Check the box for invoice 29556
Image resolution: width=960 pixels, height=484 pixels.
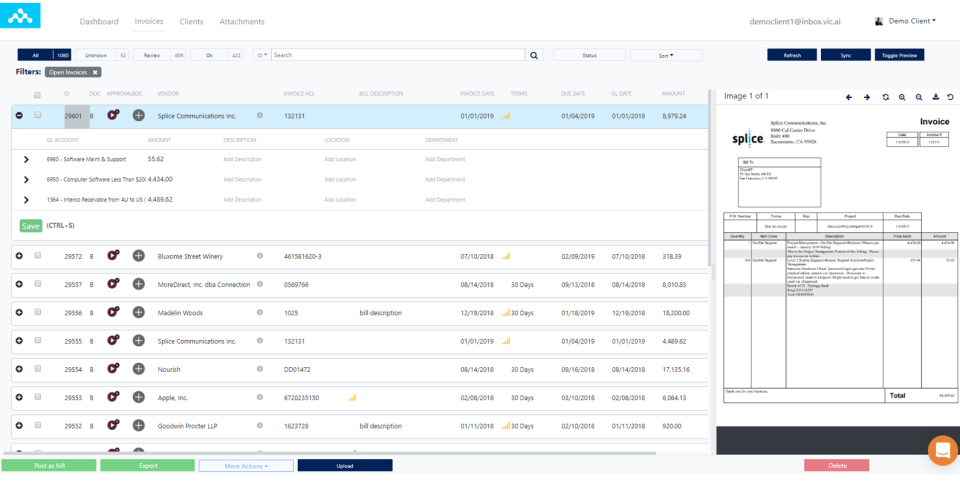coord(37,311)
